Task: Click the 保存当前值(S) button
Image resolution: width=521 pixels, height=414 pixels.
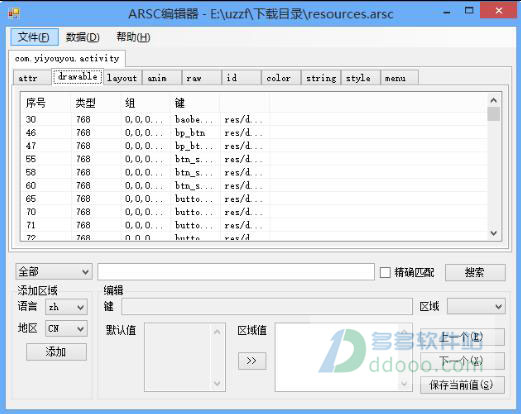Action: tap(462, 385)
